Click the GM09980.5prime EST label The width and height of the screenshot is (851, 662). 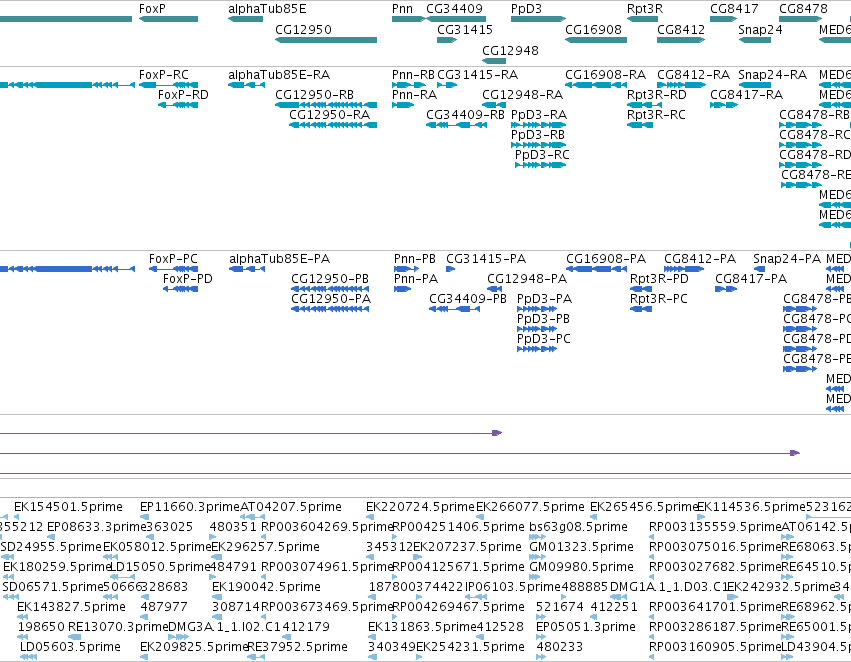coord(581,567)
